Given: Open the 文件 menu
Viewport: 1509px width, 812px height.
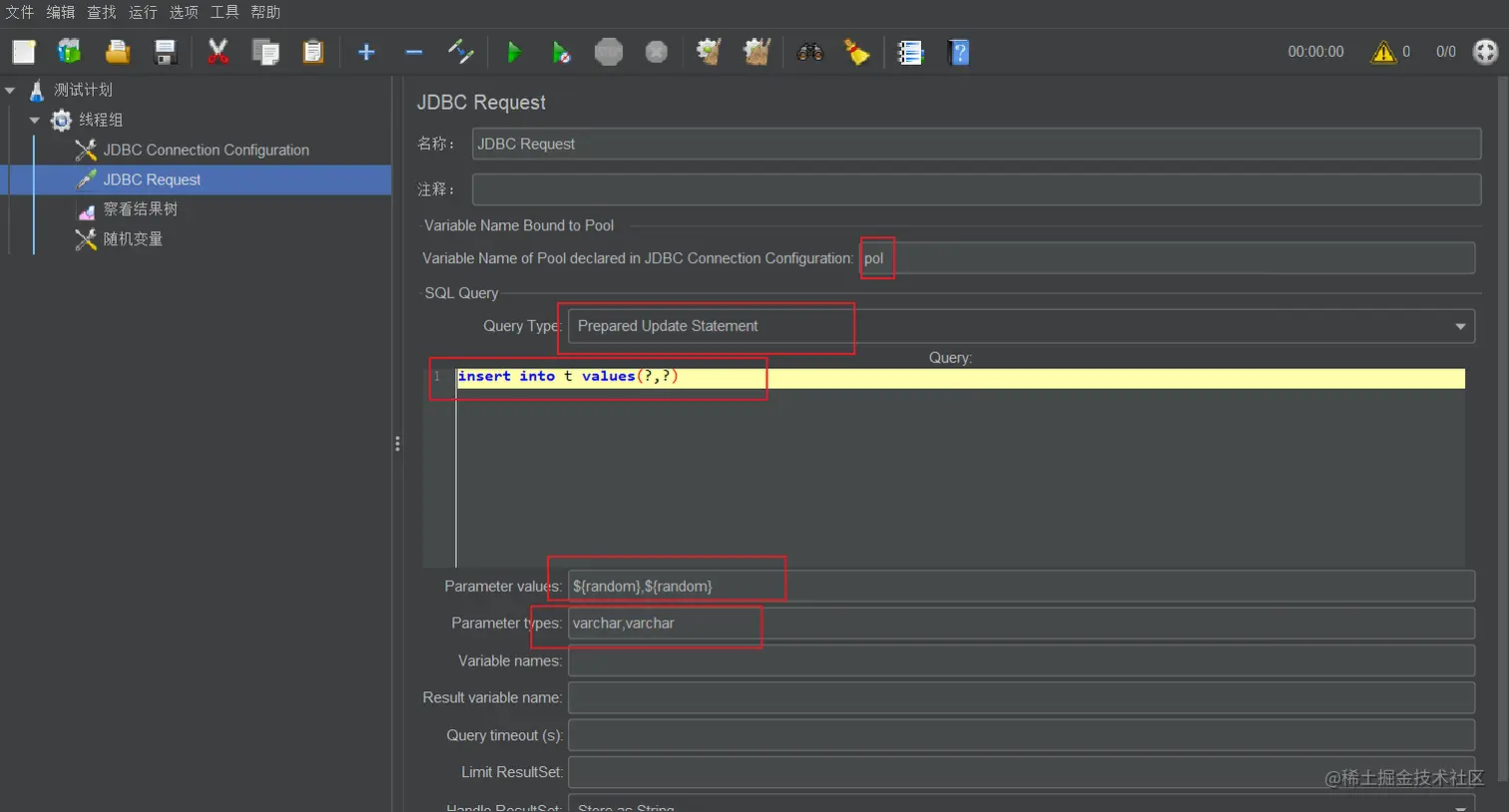Looking at the screenshot, I should coord(20,12).
